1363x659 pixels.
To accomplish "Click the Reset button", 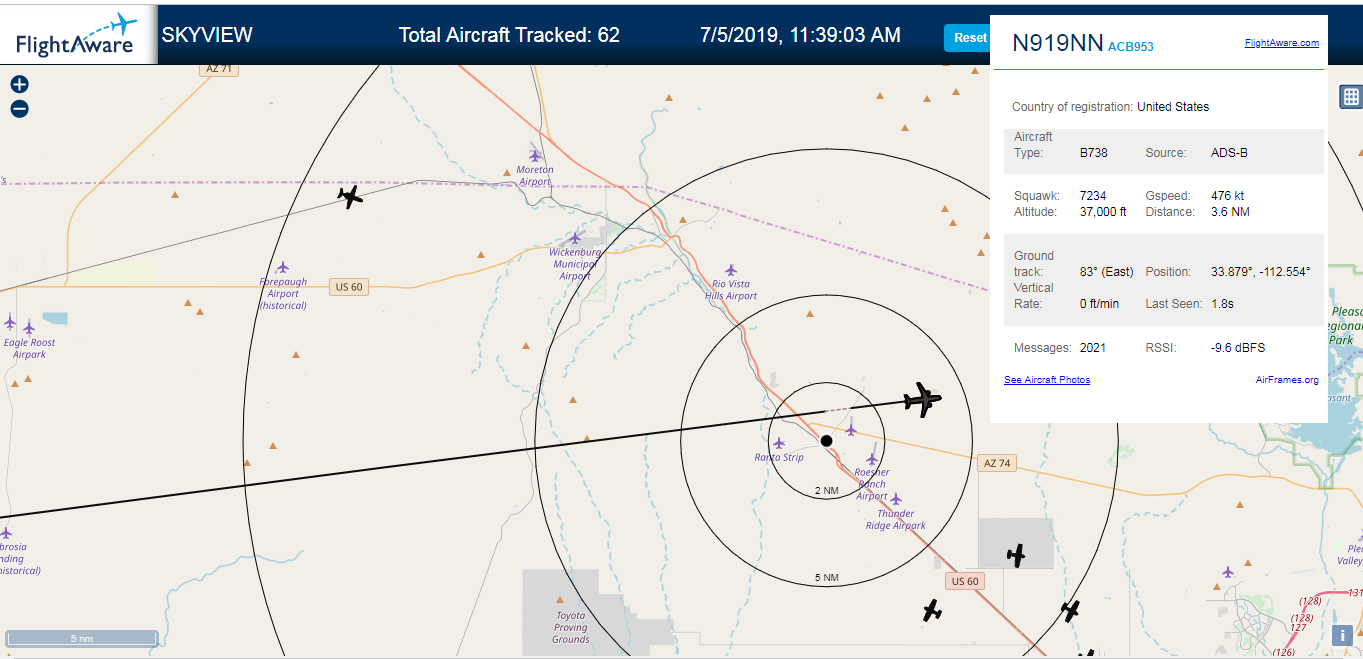I will [x=967, y=38].
